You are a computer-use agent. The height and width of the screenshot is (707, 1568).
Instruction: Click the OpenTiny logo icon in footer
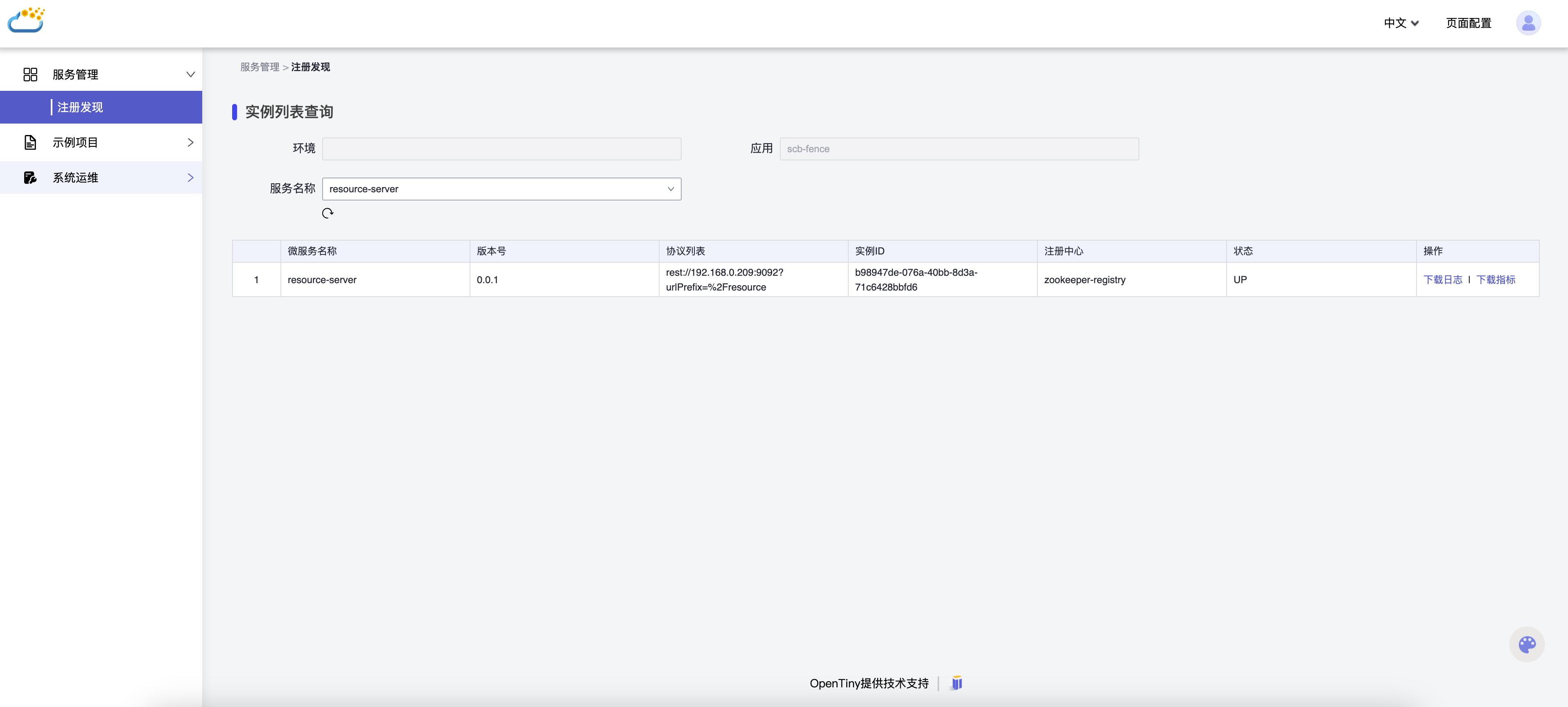pos(957,683)
